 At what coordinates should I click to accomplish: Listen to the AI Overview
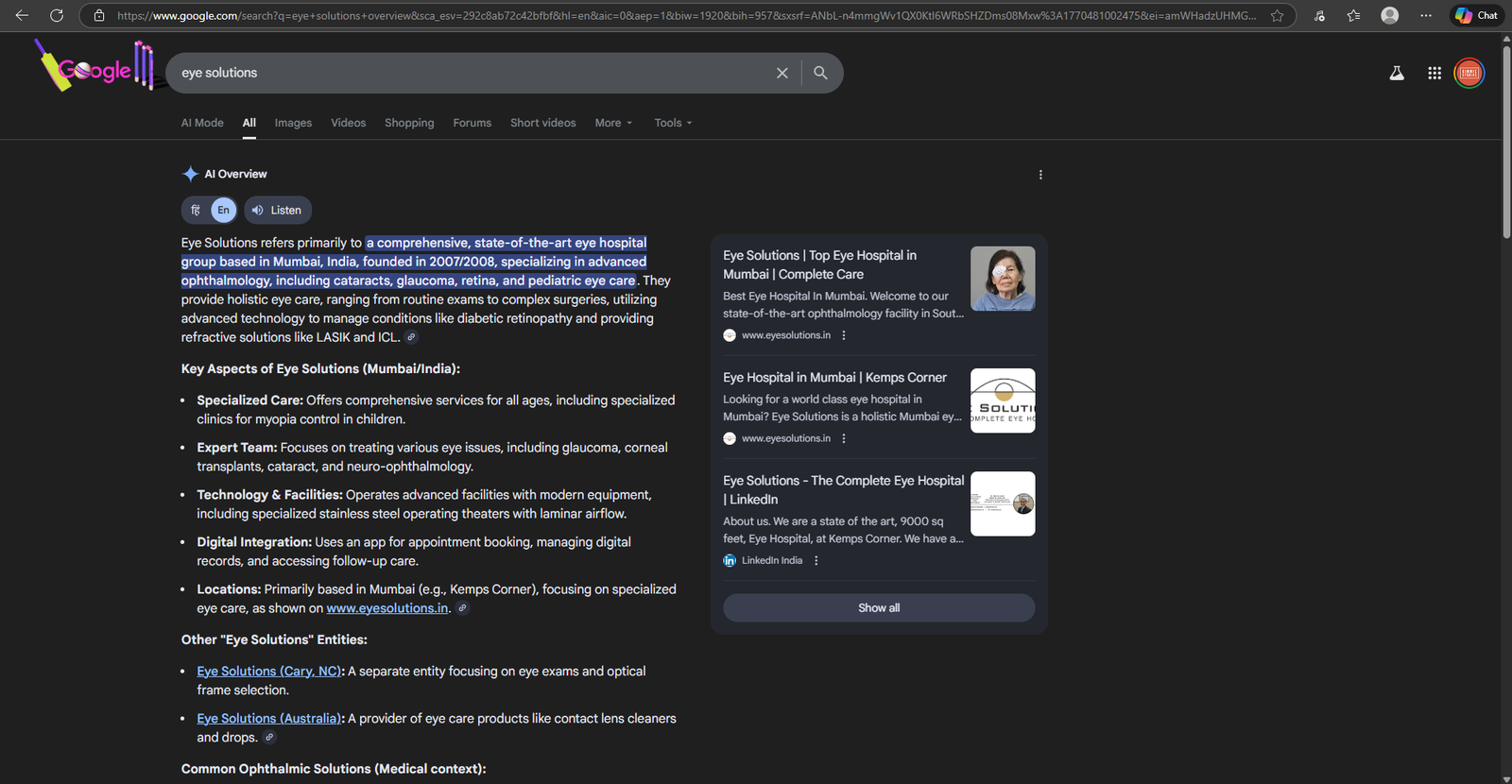click(x=278, y=210)
